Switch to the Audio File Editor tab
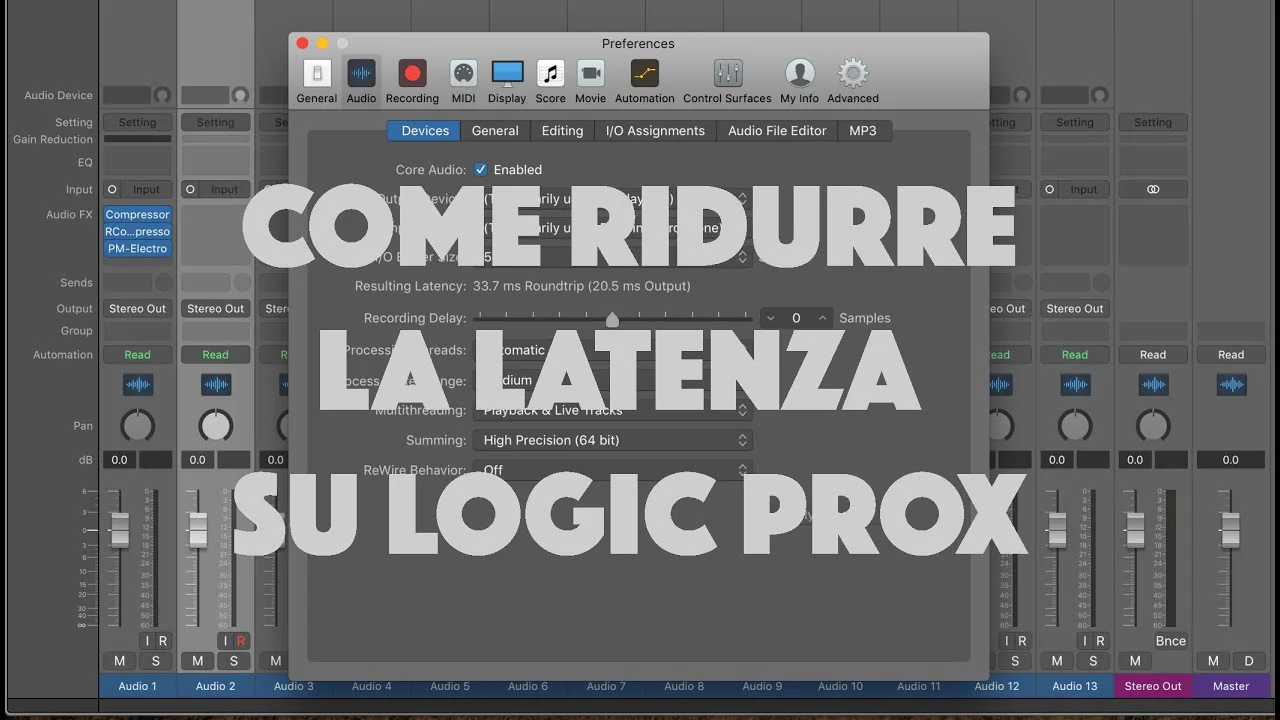Screen dimensions: 1280x720 point(777,131)
